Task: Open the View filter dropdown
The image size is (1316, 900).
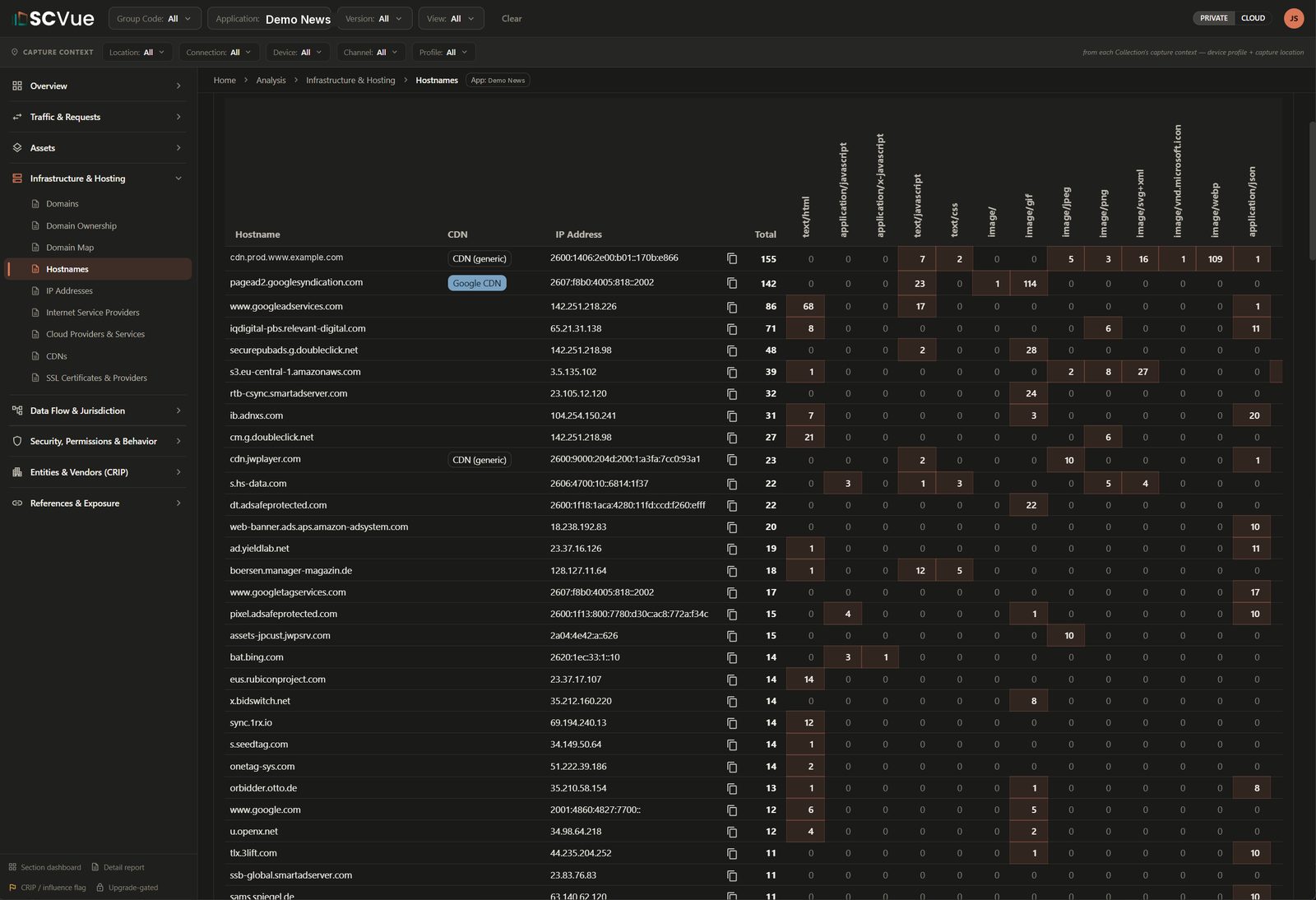Action: click(451, 18)
